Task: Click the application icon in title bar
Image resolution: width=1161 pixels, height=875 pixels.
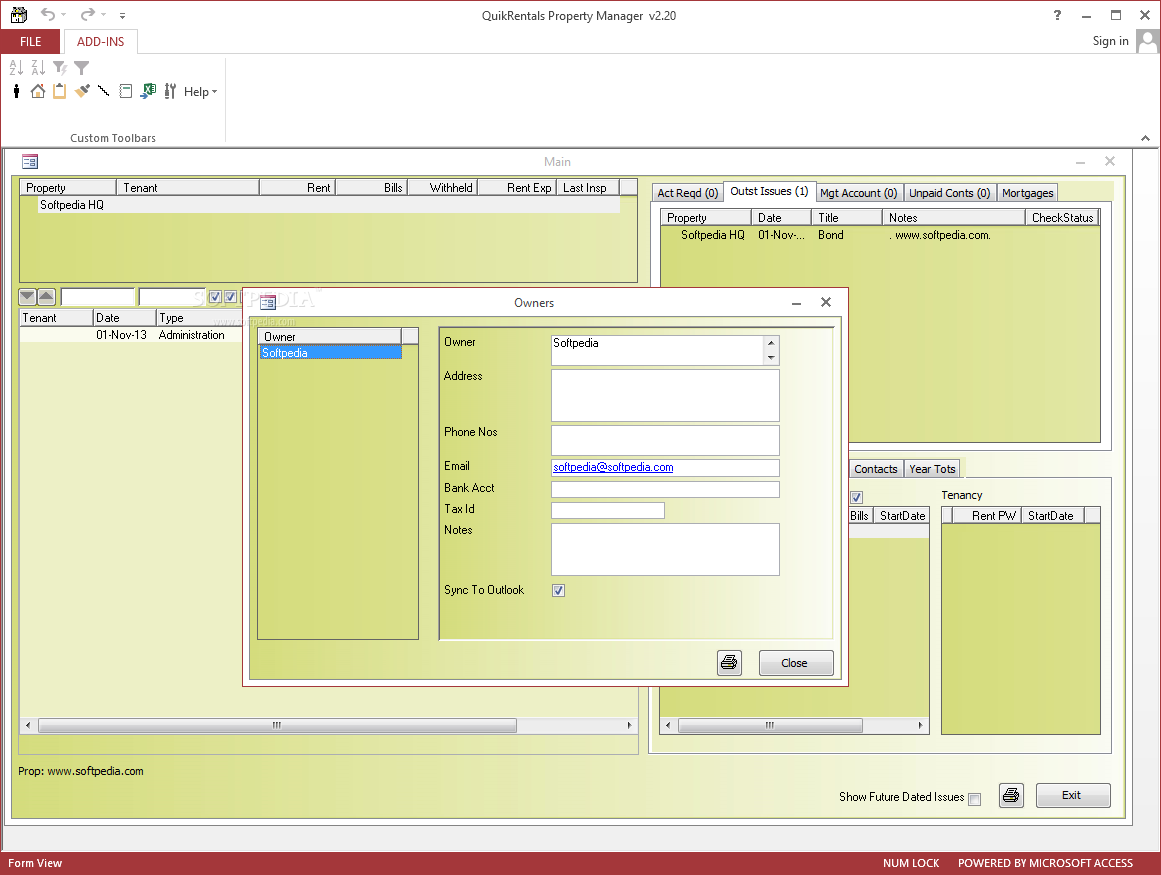Action: [x=19, y=15]
